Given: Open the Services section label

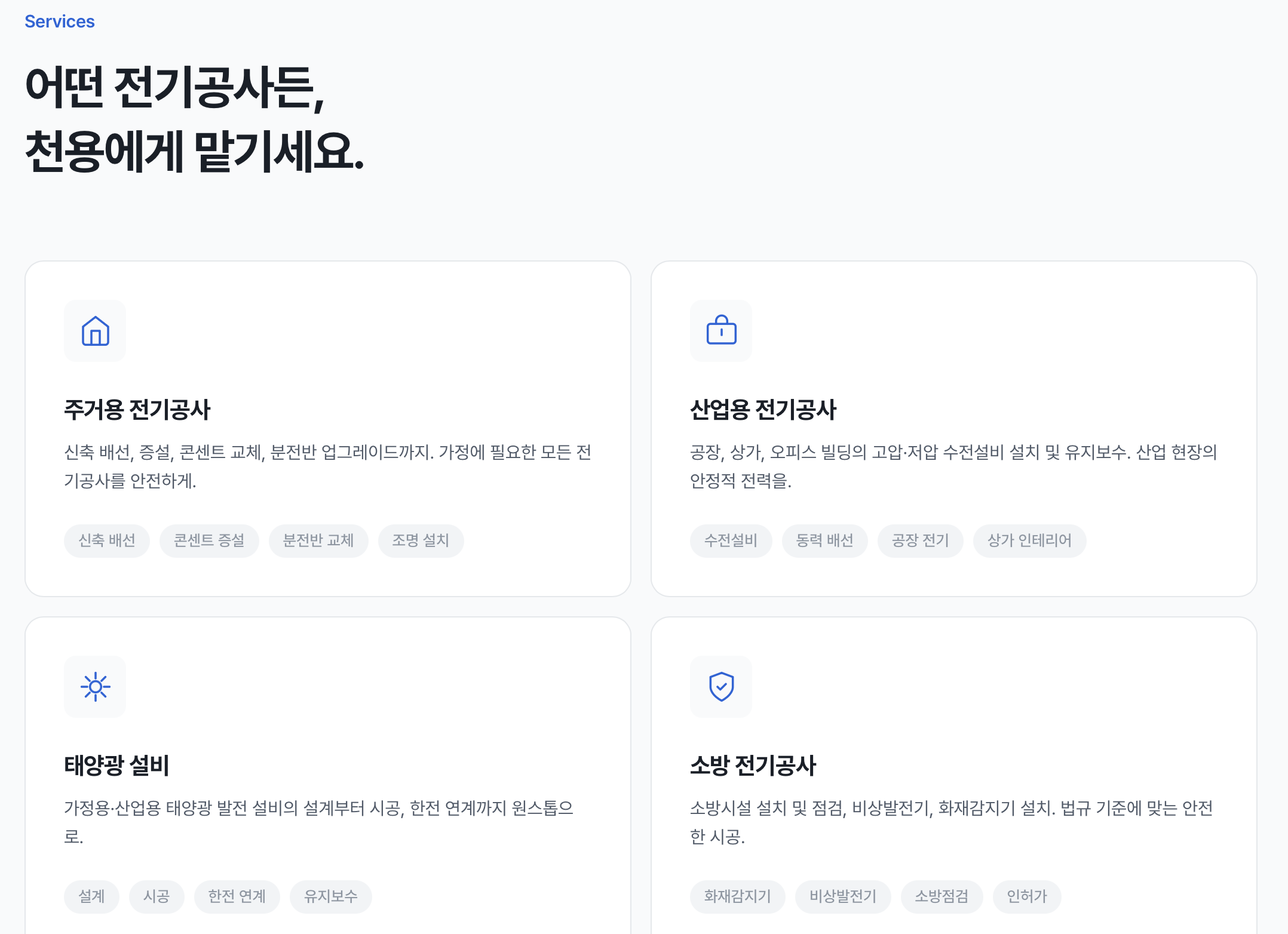Looking at the screenshot, I should pos(60,21).
